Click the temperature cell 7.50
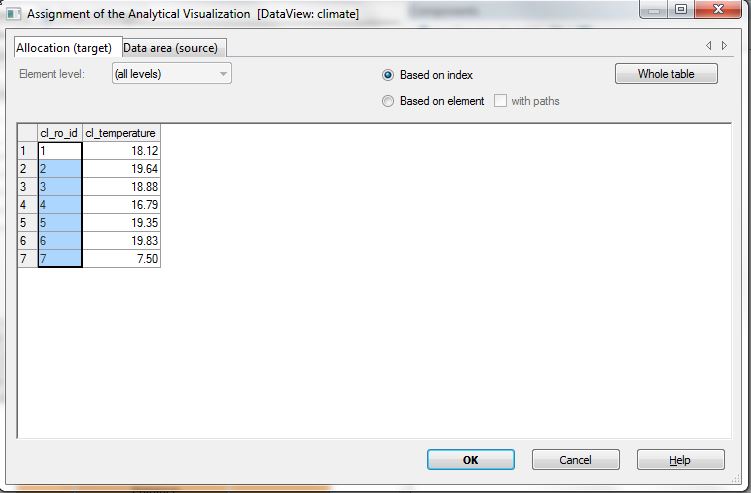This screenshot has width=751, height=493. (x=121, y=259)
